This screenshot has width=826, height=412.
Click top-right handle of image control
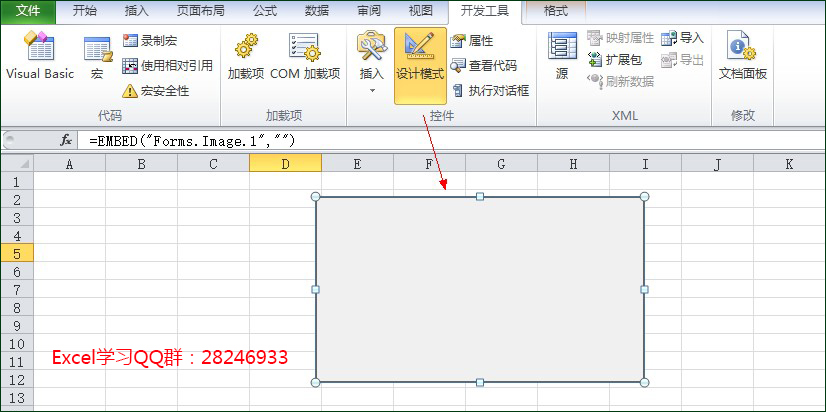[644, 197]
